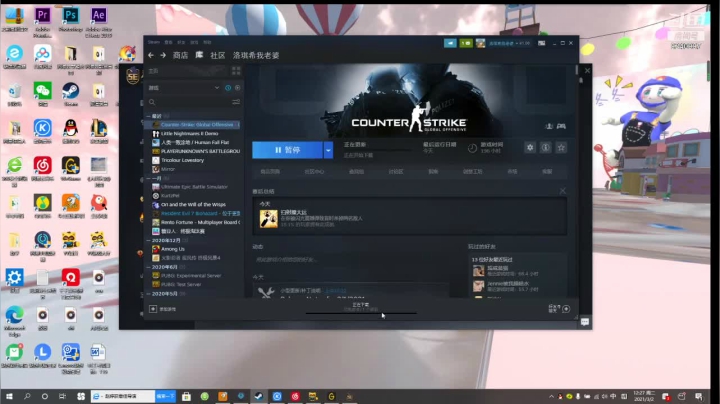Open WeChat desktop shortcut
Screen dimensions: 720x404
pos(42,93)
